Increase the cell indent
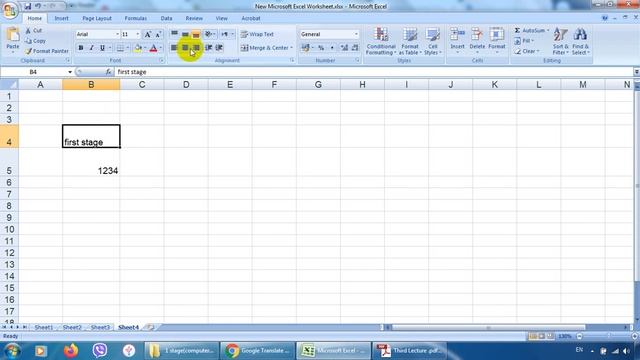The image size is (640, 360). (x=219, y=48)
